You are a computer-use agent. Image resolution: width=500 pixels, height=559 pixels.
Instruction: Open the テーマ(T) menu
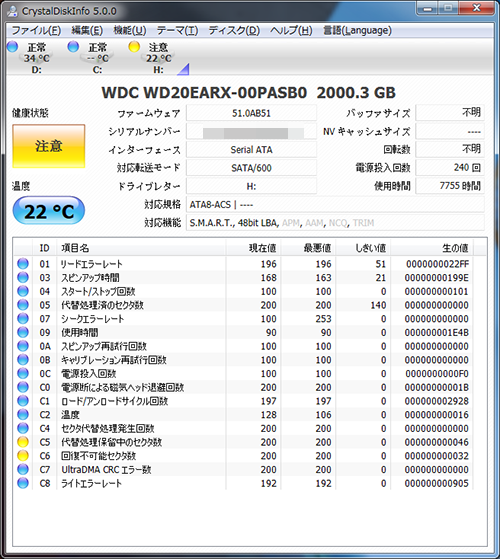coord(177,31)
